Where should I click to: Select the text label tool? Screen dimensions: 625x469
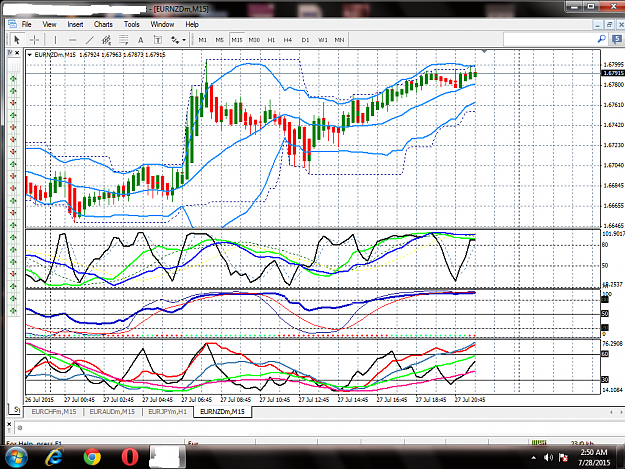[x=158, y=40]
